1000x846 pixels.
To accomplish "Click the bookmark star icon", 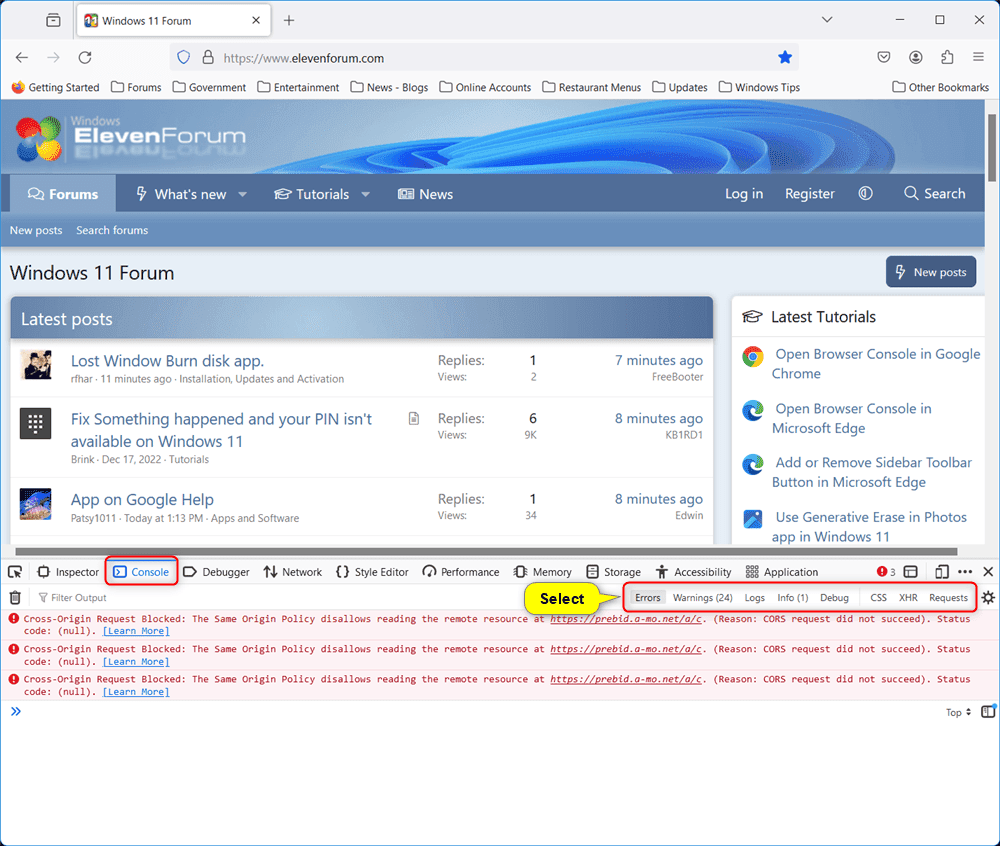I will [785, 58].
